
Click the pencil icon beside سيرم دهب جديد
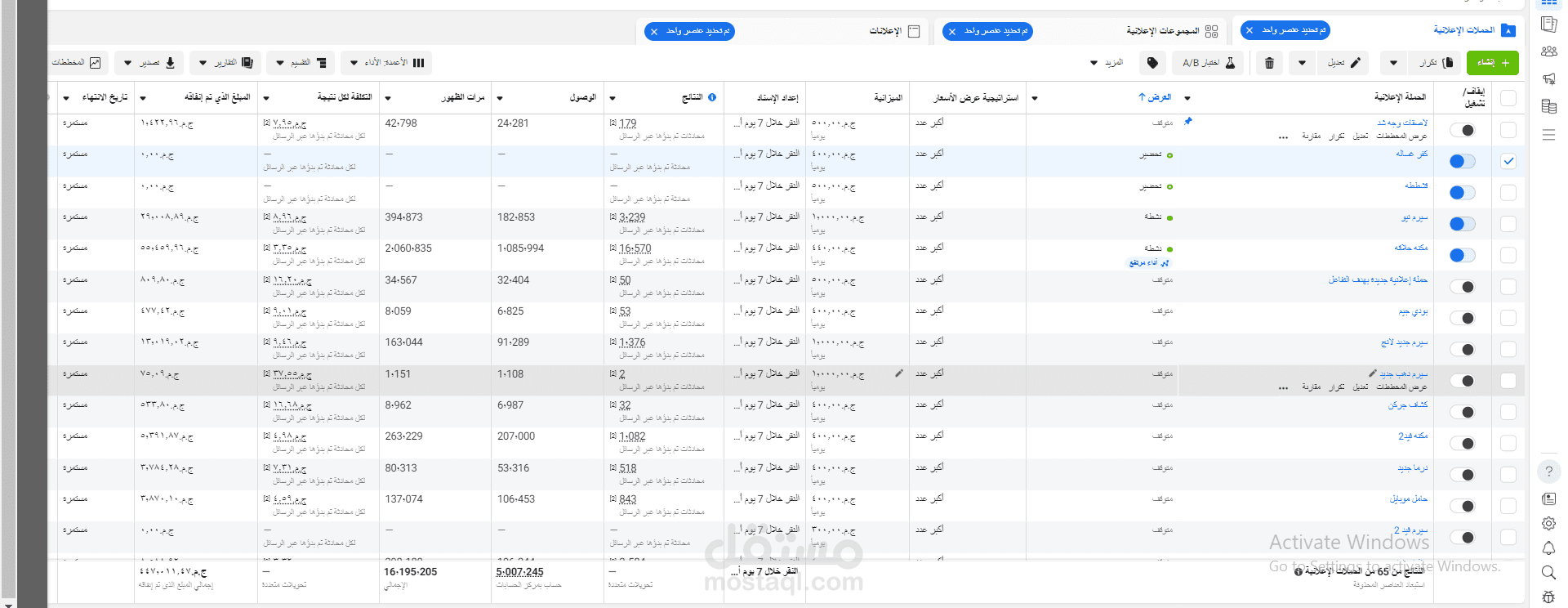coord(1373,373)
